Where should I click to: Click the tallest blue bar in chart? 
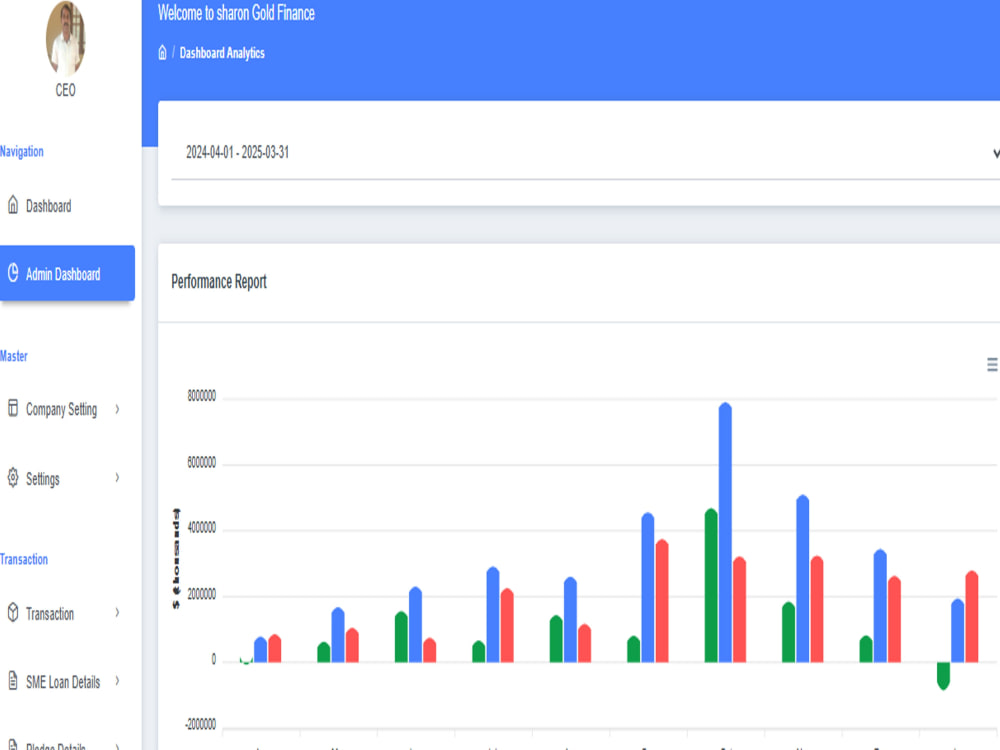[x=725, y=532]
